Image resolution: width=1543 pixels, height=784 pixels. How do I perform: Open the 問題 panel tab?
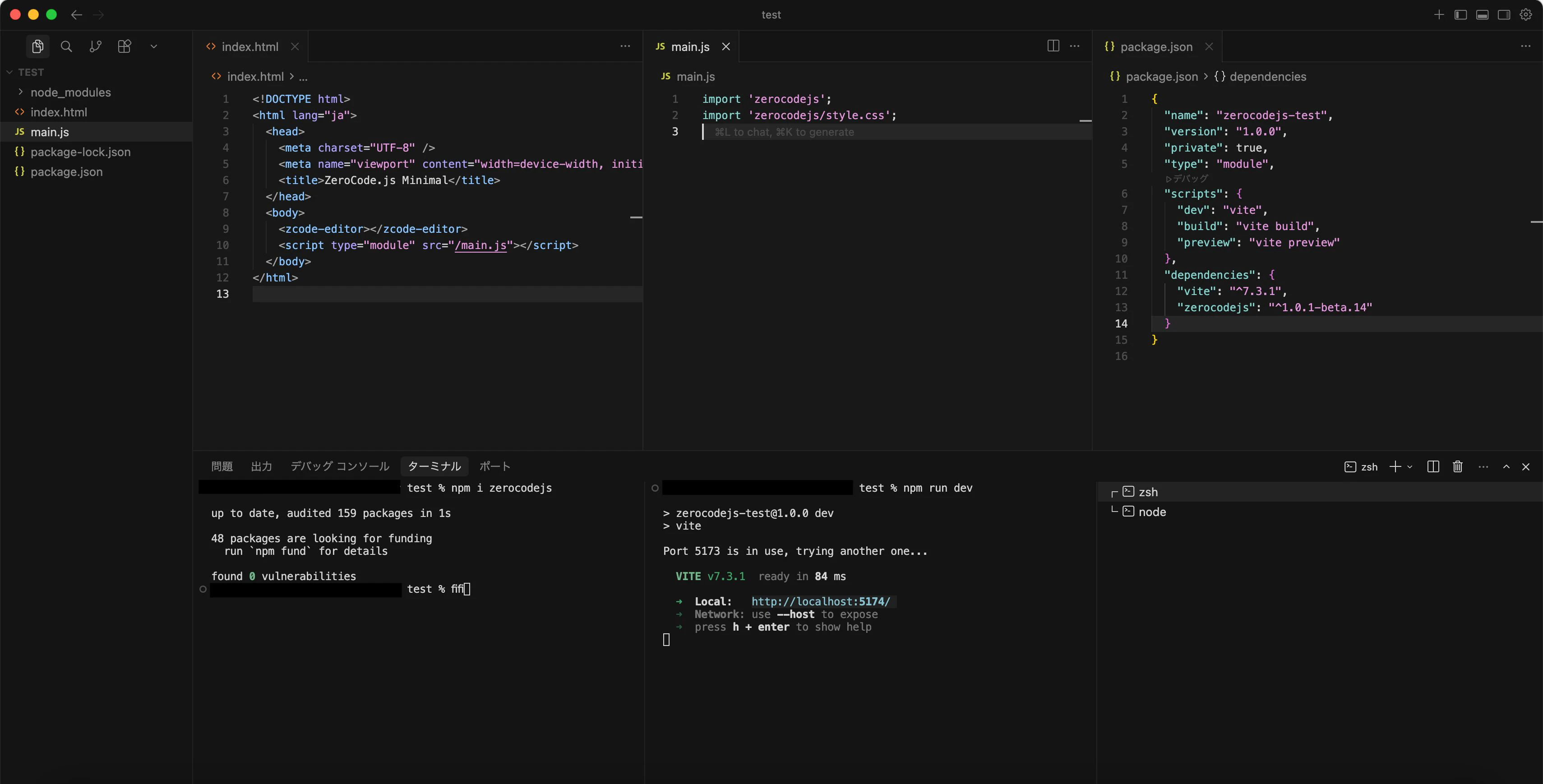pos(222,466)
